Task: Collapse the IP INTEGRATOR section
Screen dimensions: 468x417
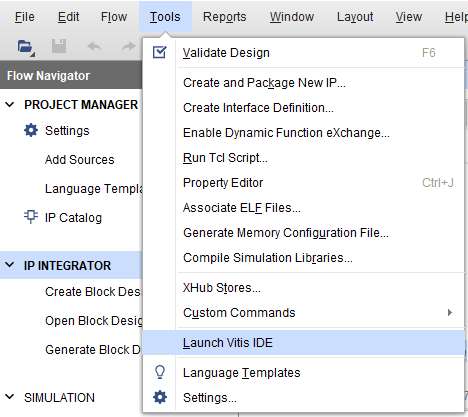Action: coord(10,265)
